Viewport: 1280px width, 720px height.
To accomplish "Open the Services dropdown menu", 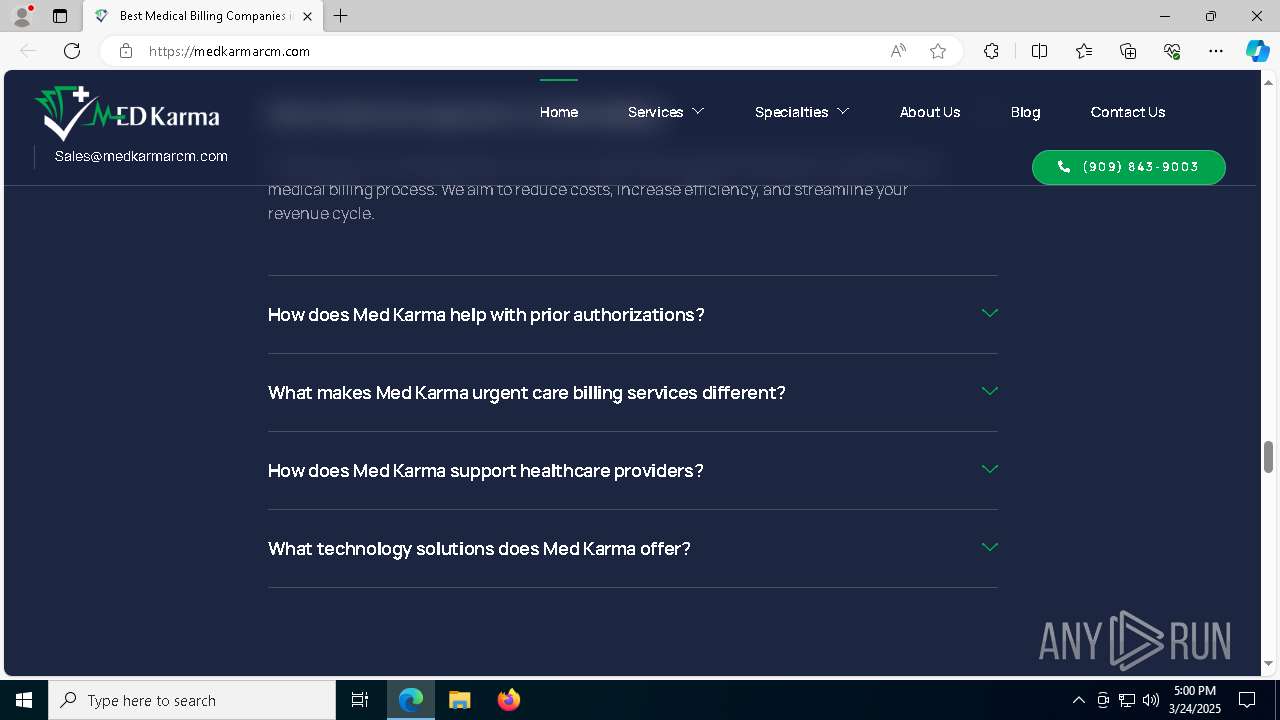I will point(666,112).
